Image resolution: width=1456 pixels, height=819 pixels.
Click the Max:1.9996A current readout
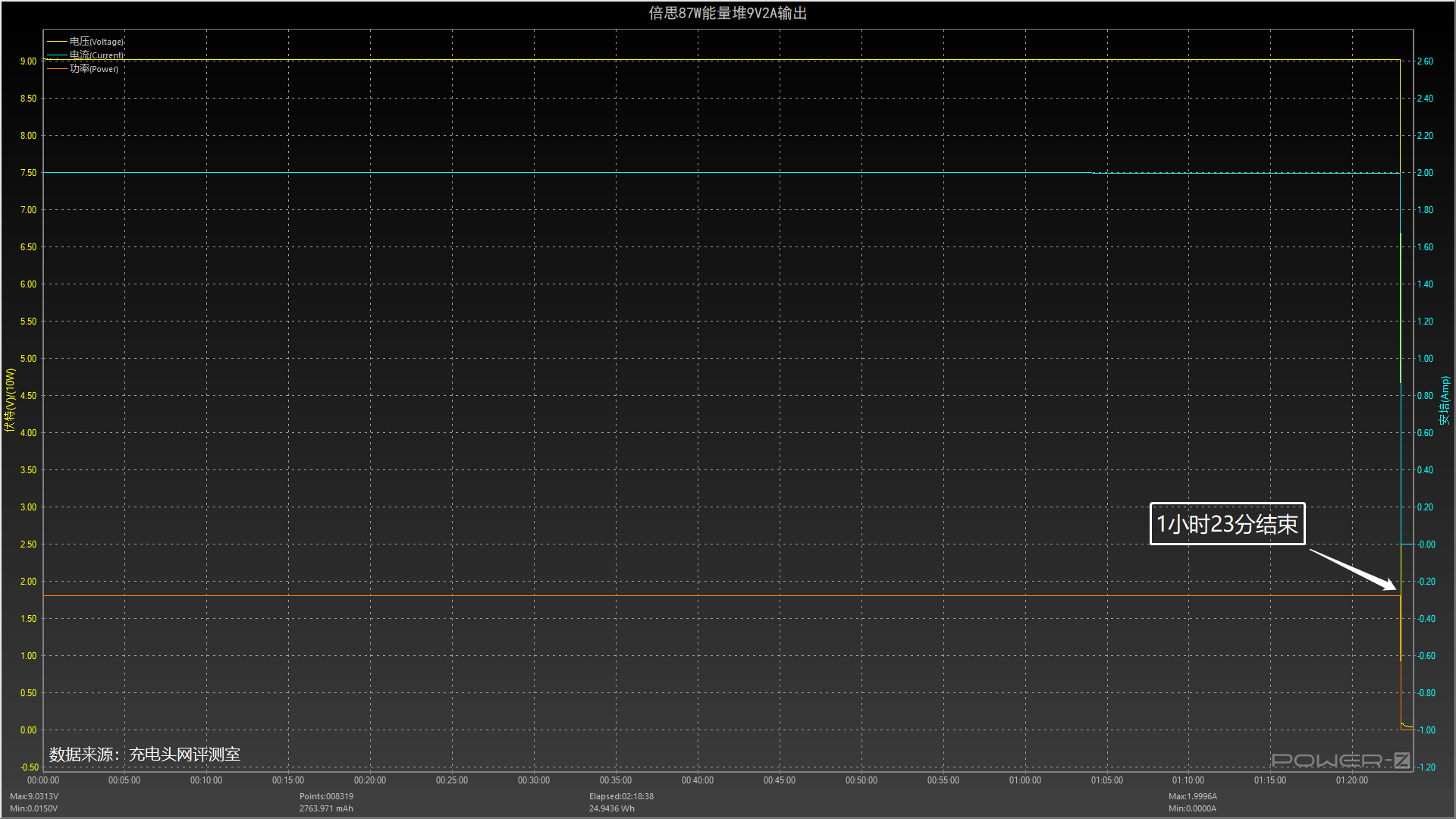(x=1192, y=796)
